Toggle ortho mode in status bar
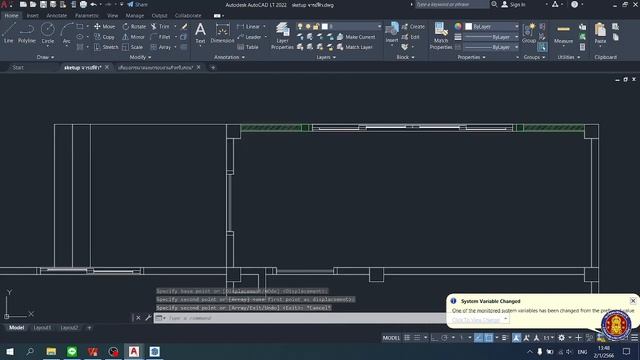The image size is (640, 360). coord(434,338)
